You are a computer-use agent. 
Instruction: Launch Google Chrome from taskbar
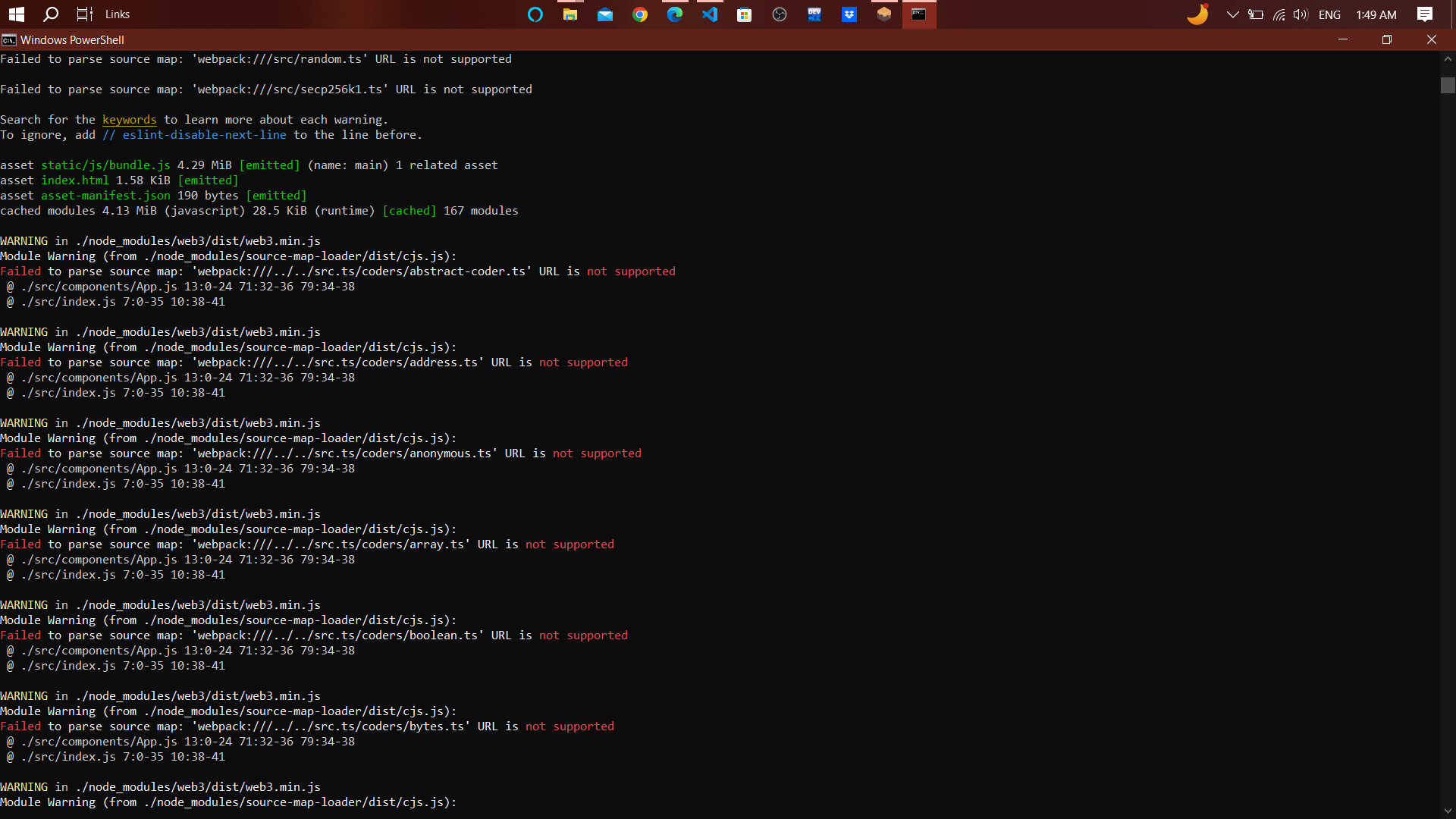point(640,14)
